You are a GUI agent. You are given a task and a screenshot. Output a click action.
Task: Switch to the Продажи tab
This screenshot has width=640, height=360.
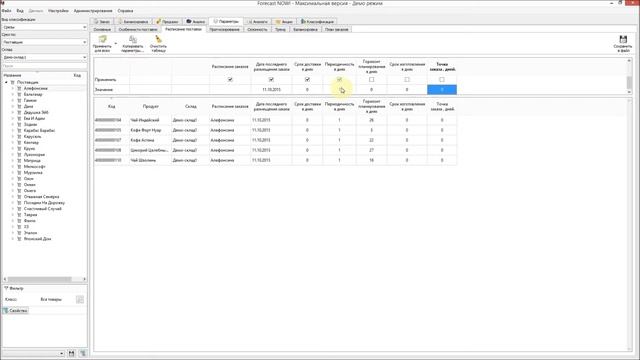click(x=167, y=21)
